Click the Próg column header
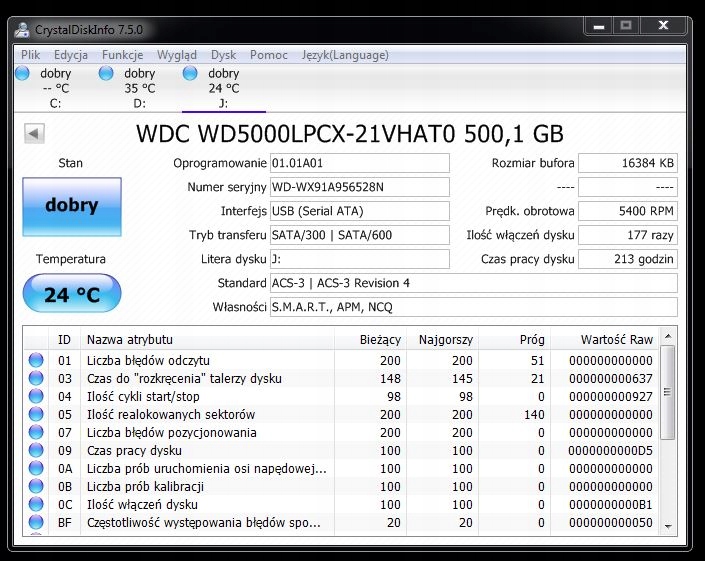 [x=514, y=339]
